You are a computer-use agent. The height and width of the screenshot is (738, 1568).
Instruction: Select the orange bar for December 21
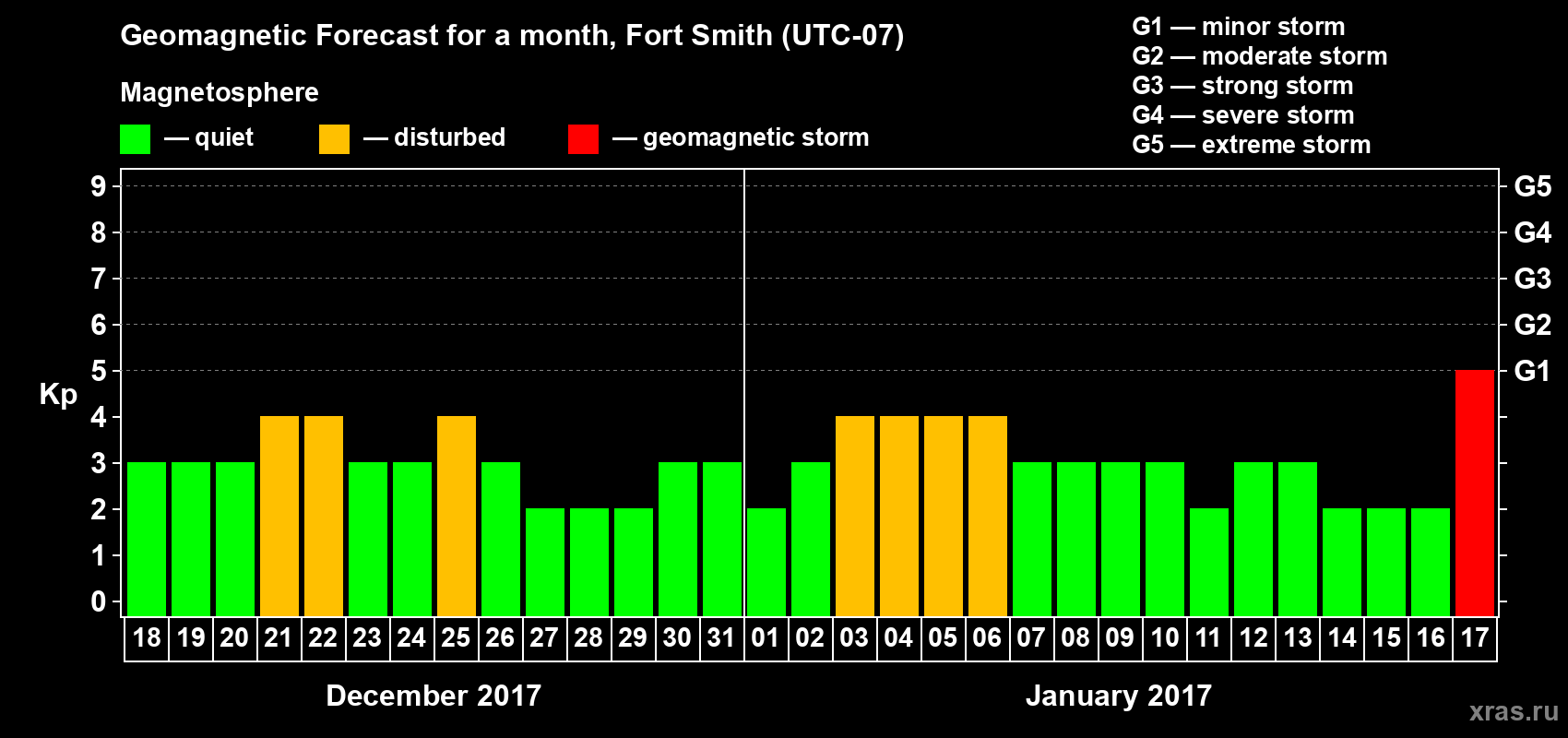click(279, 516)
